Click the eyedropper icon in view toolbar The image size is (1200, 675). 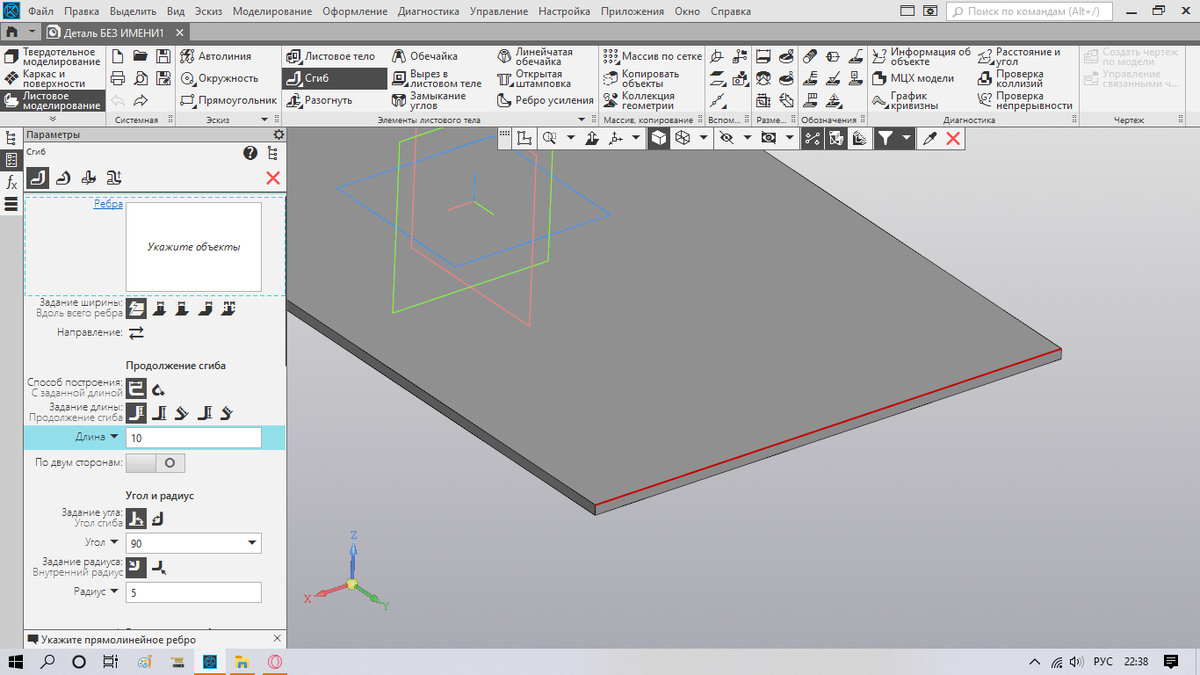(929, 139)
